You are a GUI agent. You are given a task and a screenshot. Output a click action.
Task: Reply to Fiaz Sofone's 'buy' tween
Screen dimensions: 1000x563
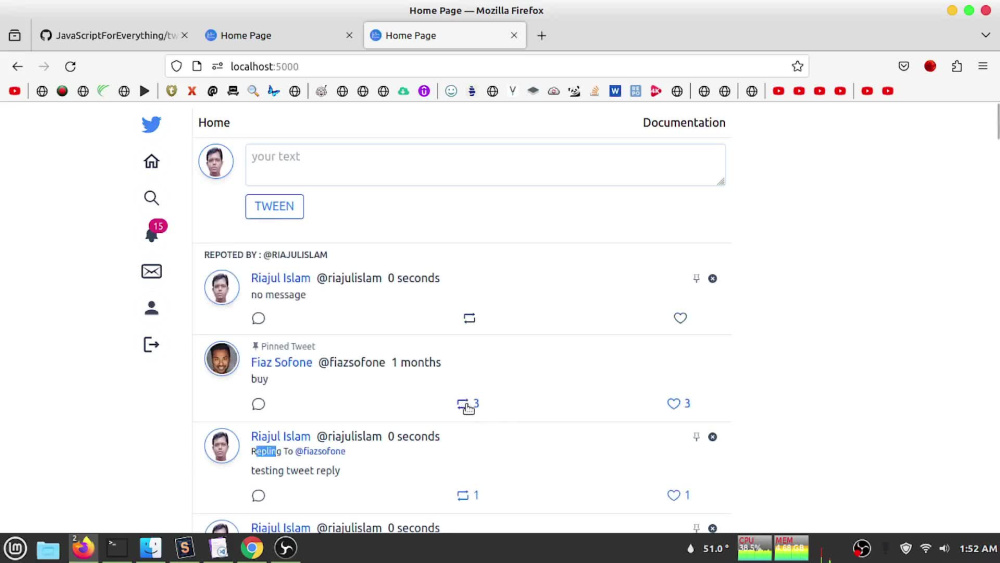click(258, 404)
